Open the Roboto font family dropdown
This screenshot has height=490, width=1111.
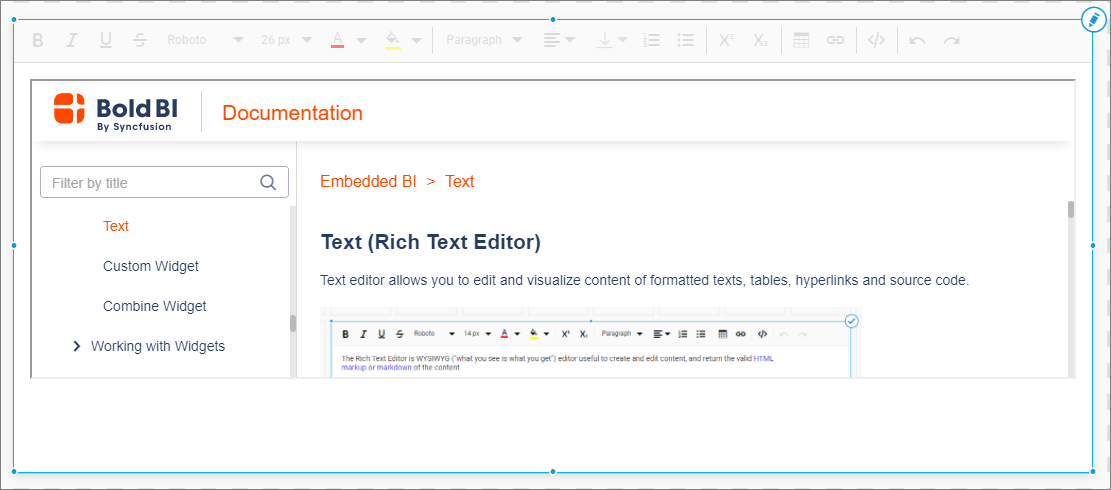point(205,40)
